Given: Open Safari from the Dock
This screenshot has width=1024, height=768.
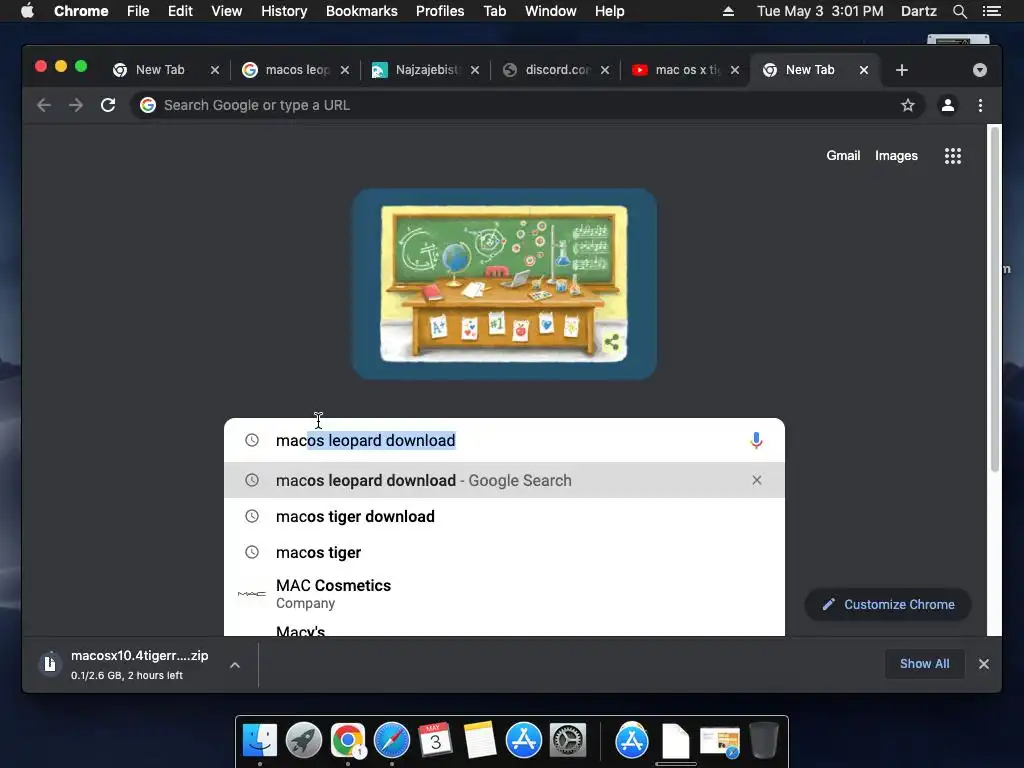Looking at the screenshot, I should point(392,741).
